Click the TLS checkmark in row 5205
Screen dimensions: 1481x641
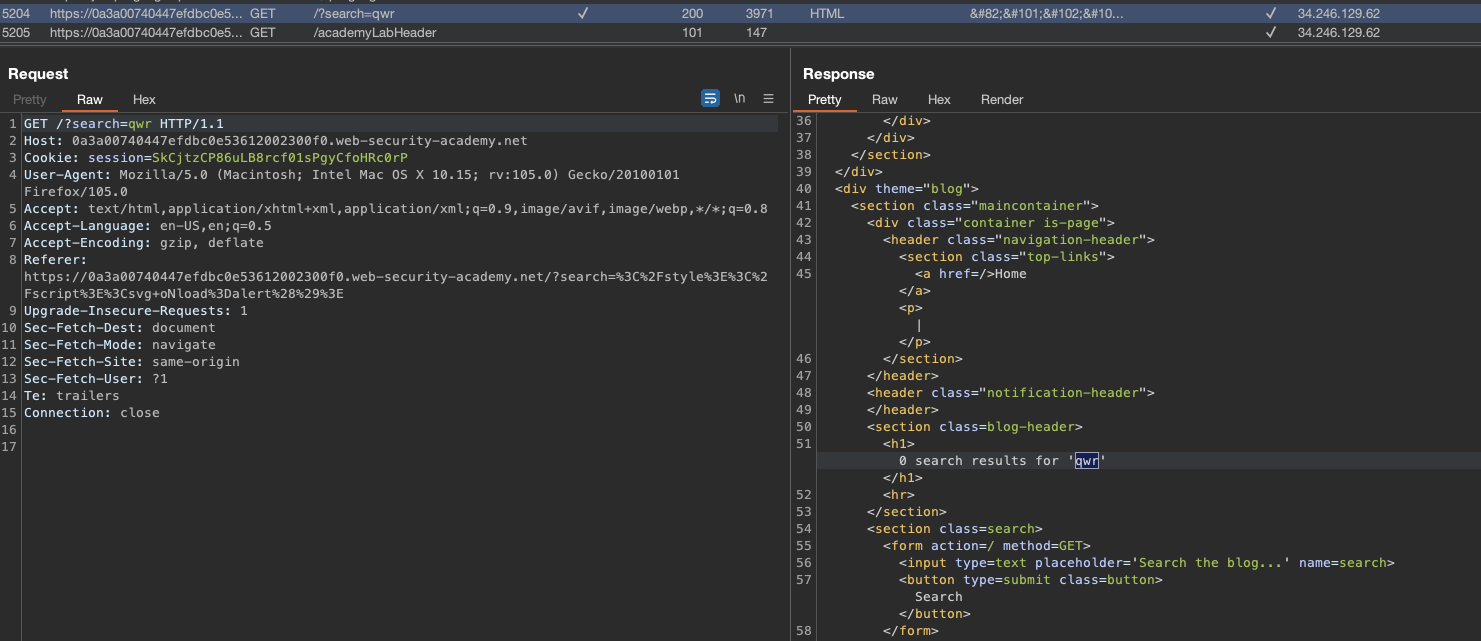click(x=1271, y=32)
